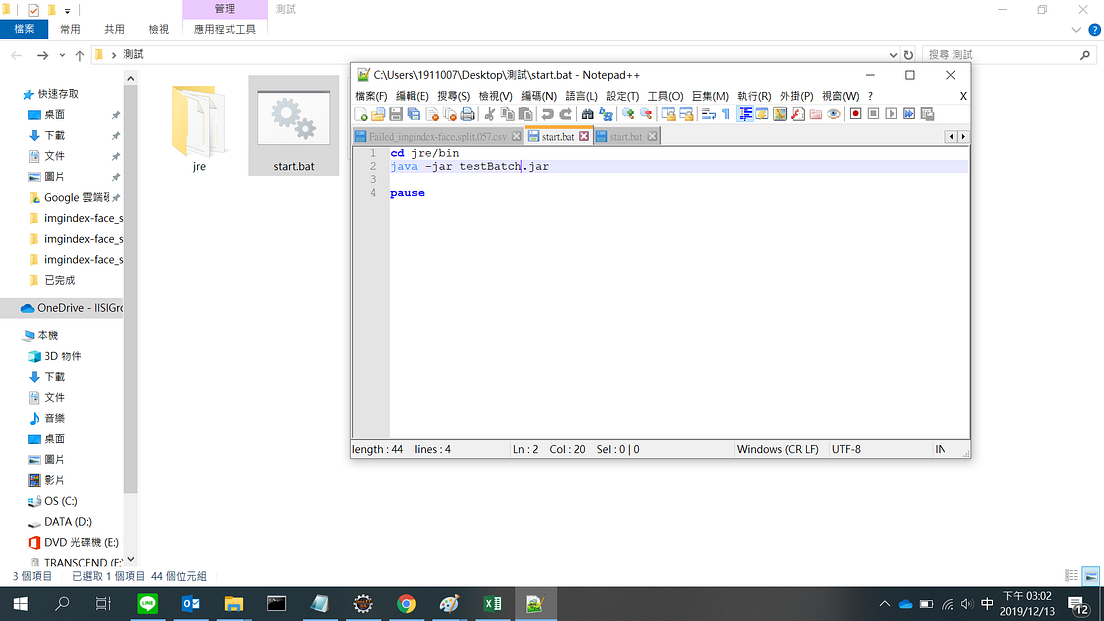
Task: Print the document using toolbar icon
Action: pyautogui.click(x=468, y=114)
